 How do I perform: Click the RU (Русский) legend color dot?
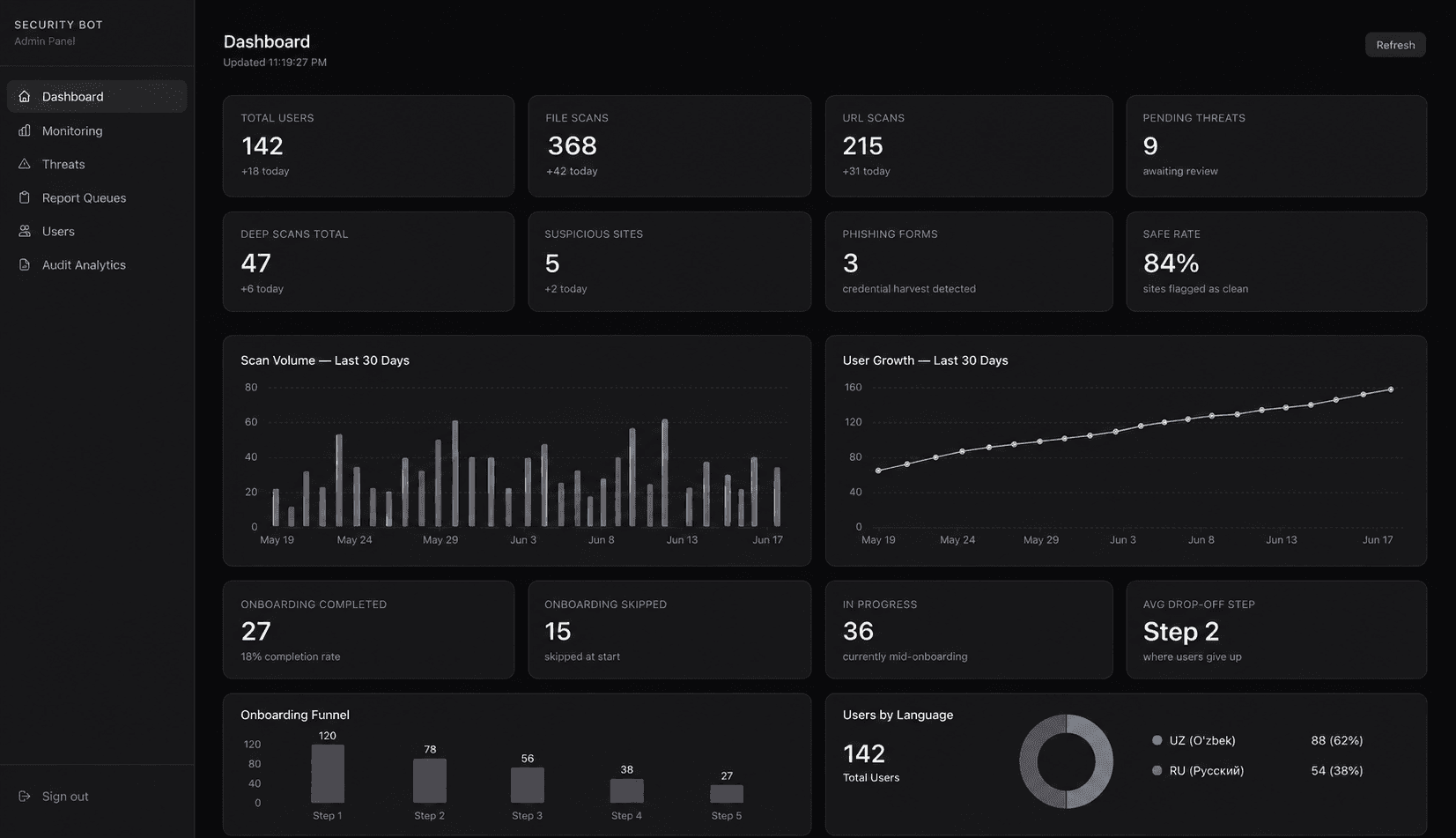(x=1157, y=770)
